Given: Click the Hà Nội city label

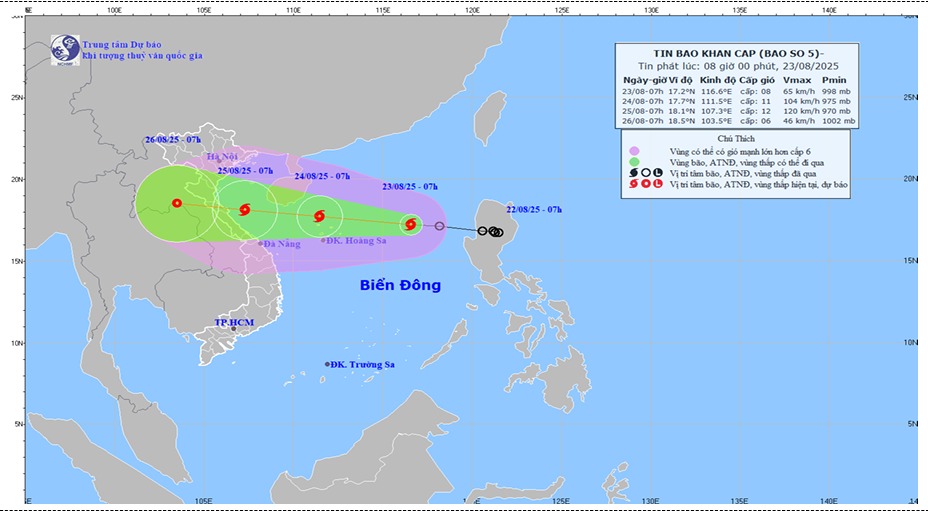Looking at the screenshot, I should 221,157.
